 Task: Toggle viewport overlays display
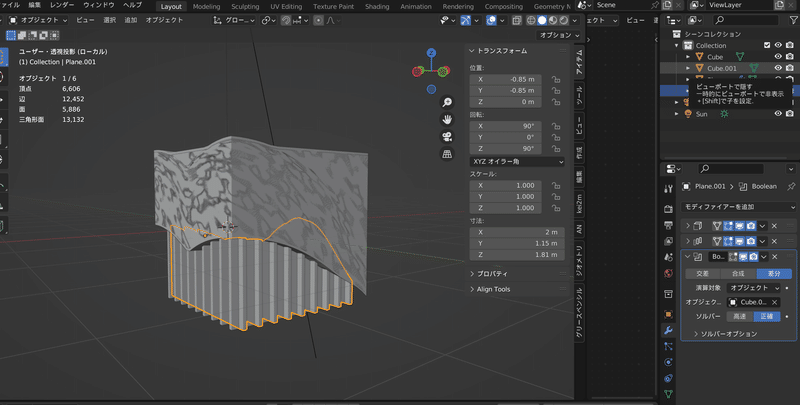tap(491, 20)
